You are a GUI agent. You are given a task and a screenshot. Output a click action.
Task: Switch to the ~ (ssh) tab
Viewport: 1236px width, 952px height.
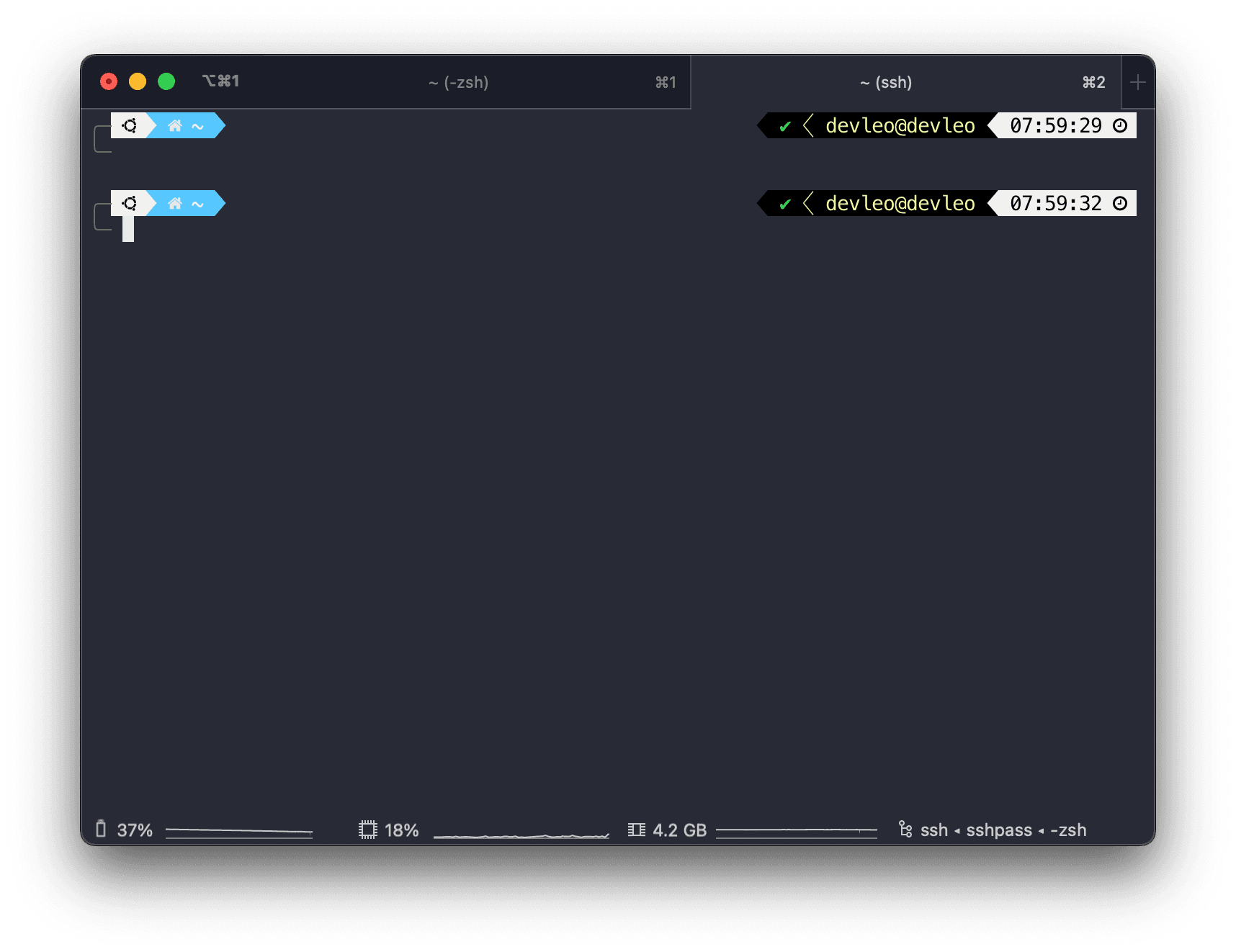pyautogui.click(x=906, y=82)
